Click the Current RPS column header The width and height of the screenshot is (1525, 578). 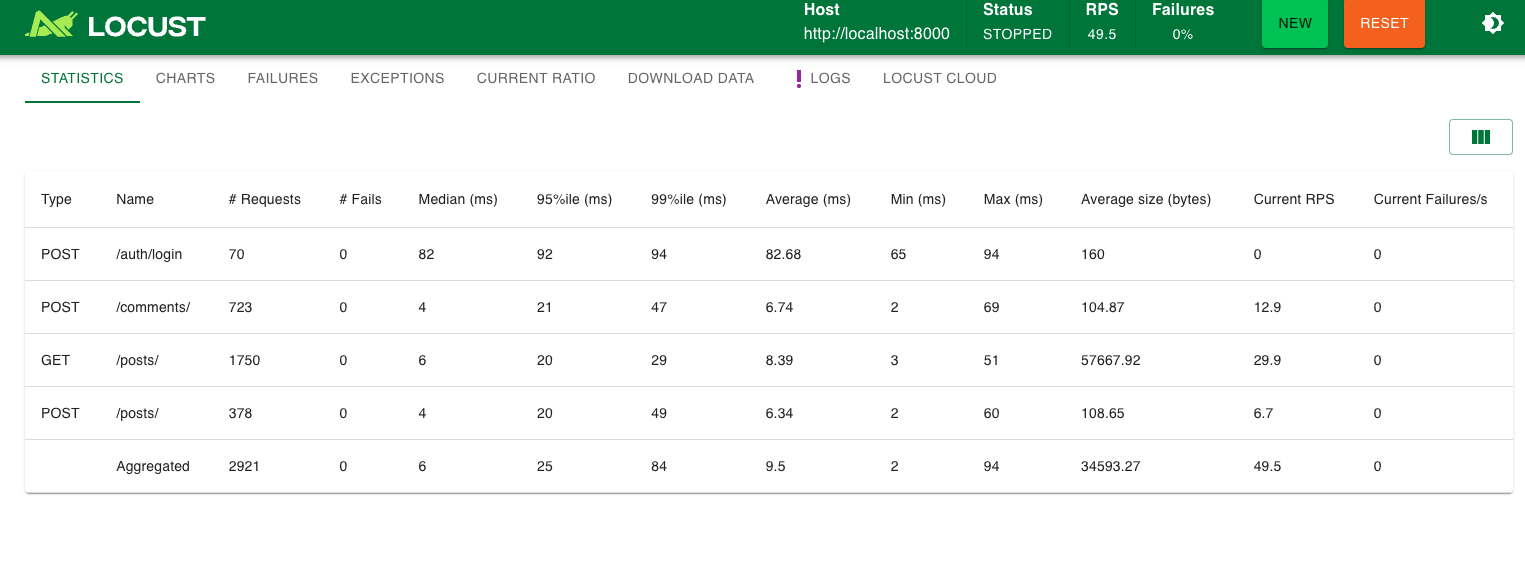[x=1293, y=199]
